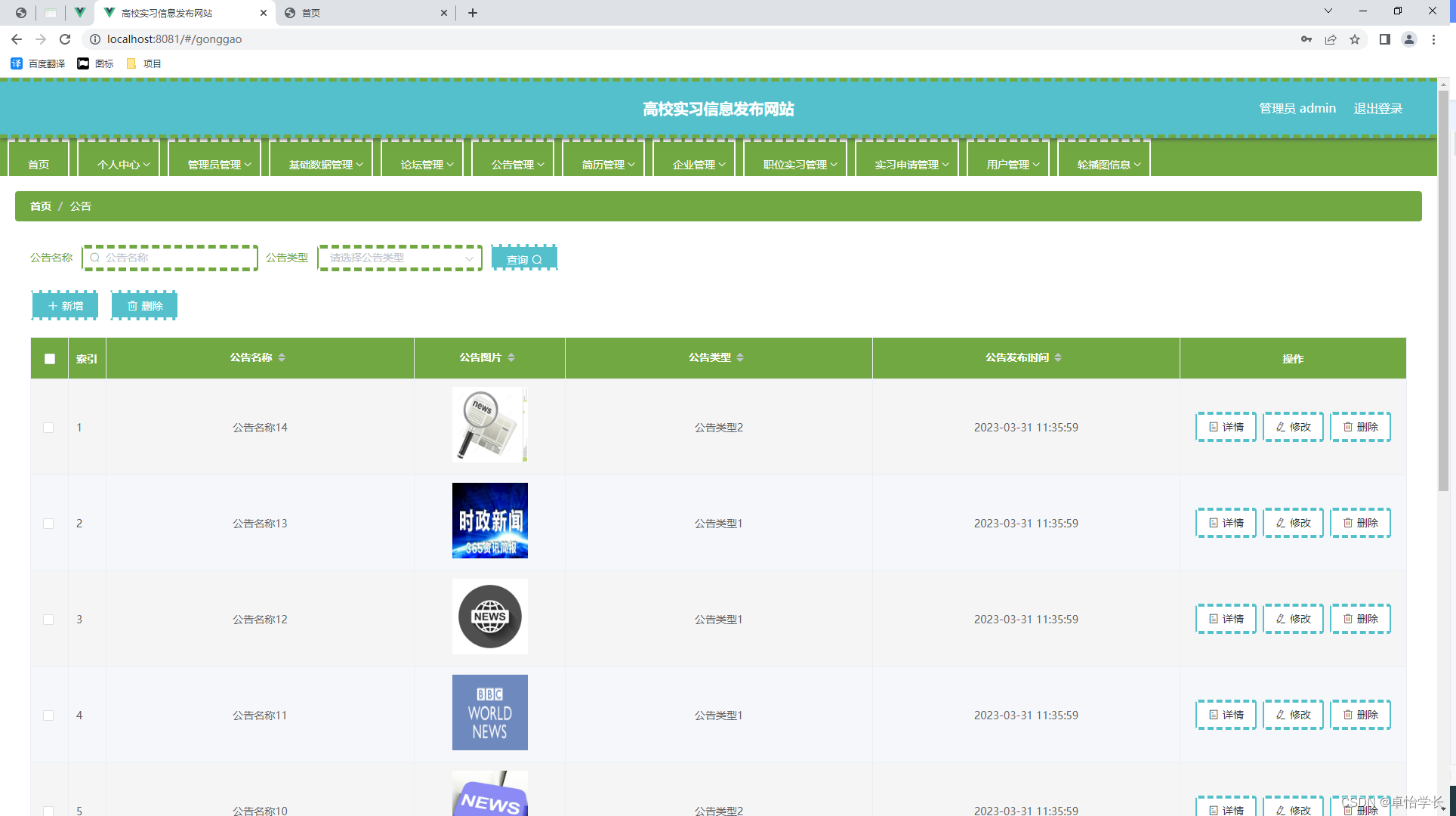The image size is (1456, 816).
Task: Toggle the select-all checkbox in table header
Action: tap(50, 359)
